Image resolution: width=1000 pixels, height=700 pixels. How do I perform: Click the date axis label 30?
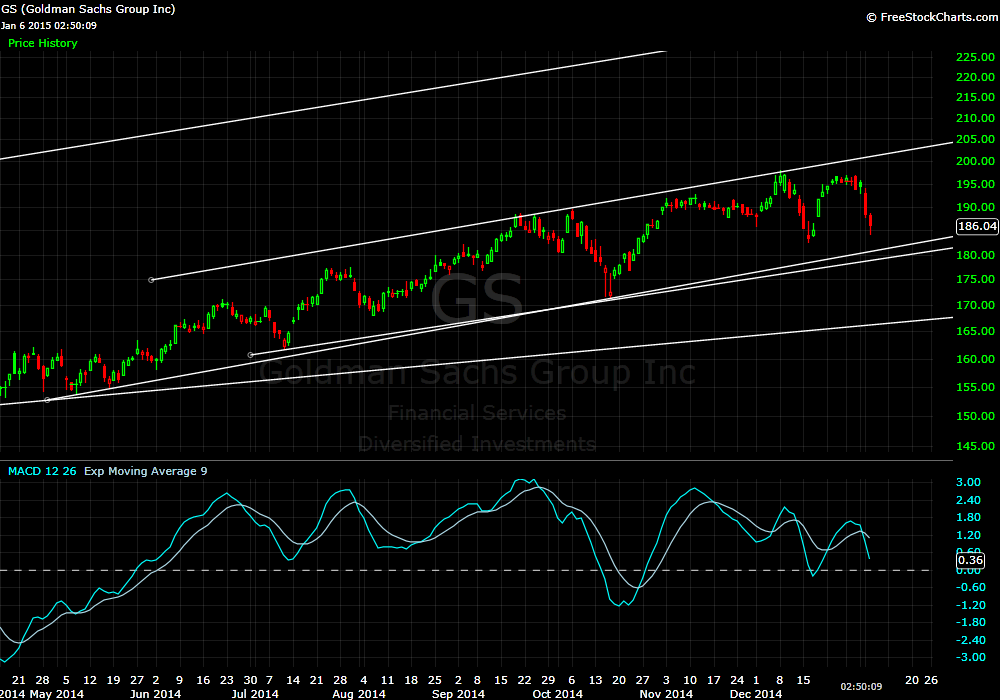point(251,680)
